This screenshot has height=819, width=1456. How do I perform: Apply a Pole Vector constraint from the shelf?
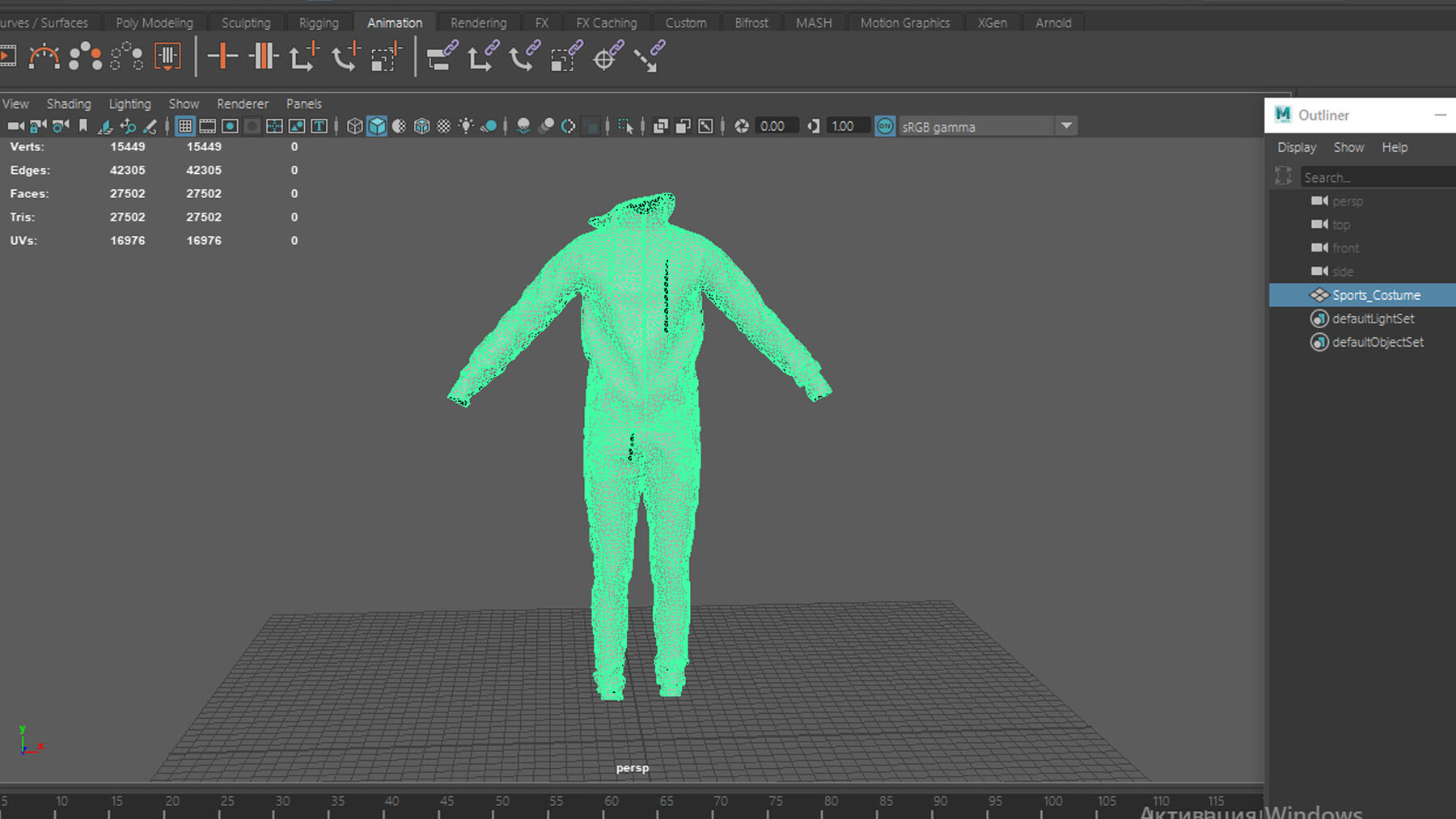(x=649, y=57)
